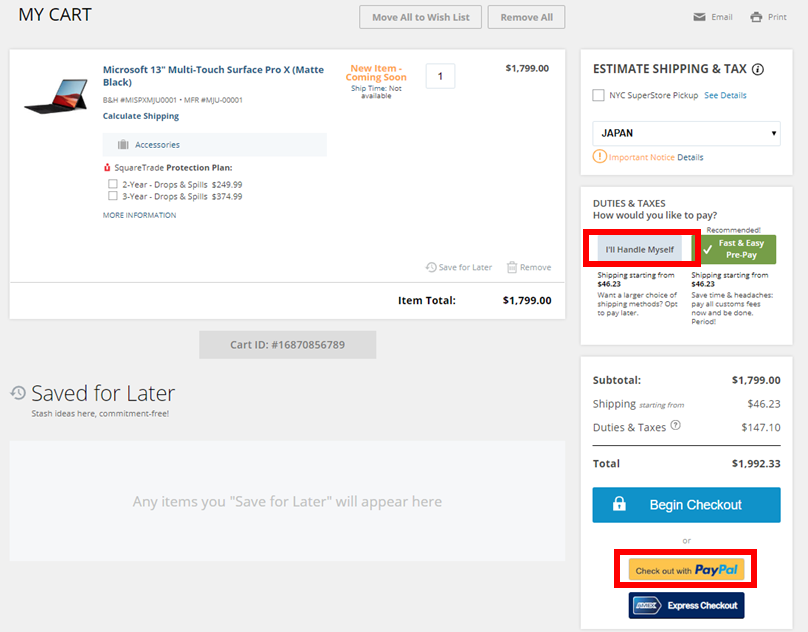Click the Save for Later text link

point(465,267)
